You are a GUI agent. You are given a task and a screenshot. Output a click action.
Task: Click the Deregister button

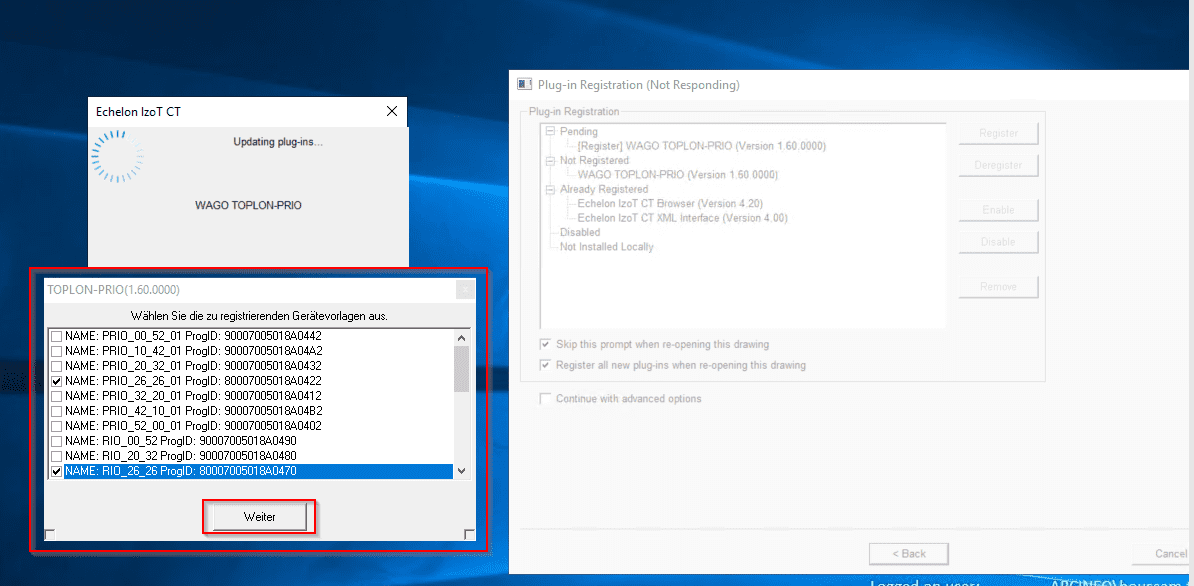point(998,165)
